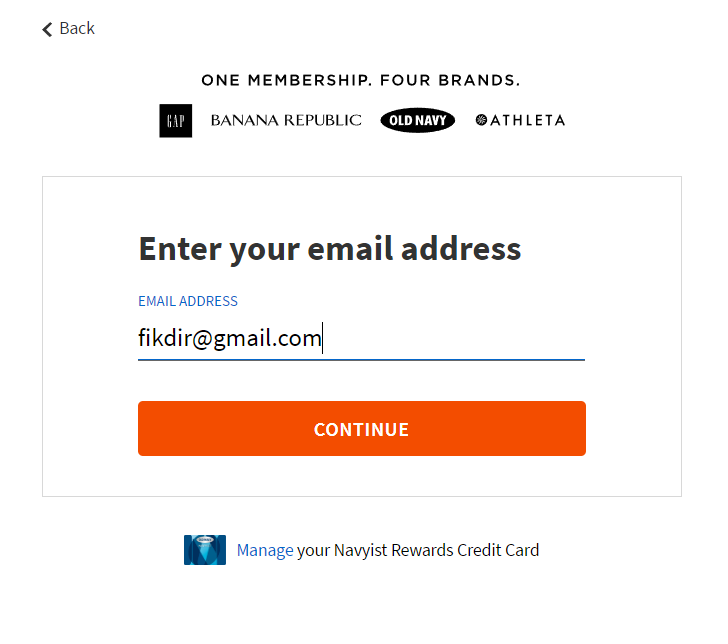
Task: Click the EMAIL ADDRESS field label
Action: click(188, 301)
